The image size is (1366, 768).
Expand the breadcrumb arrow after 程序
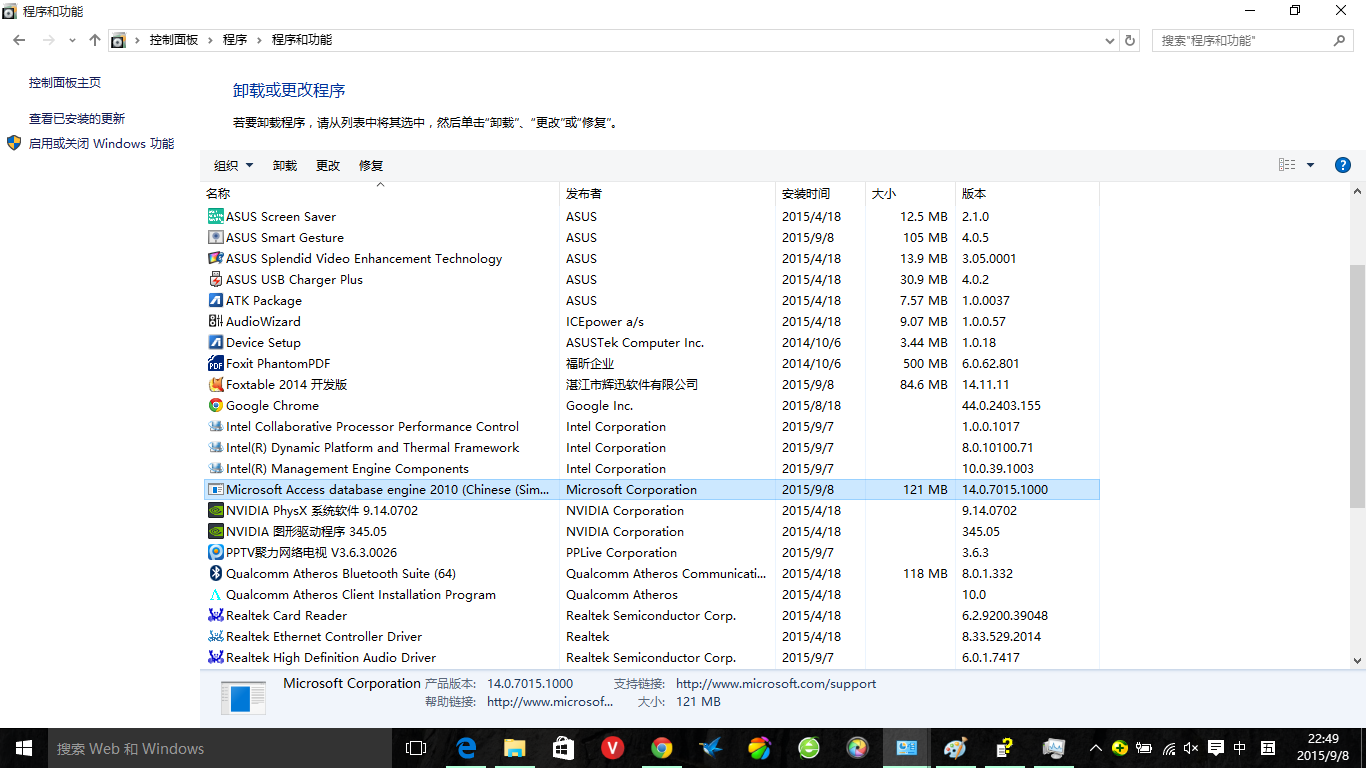coord(260,40)
